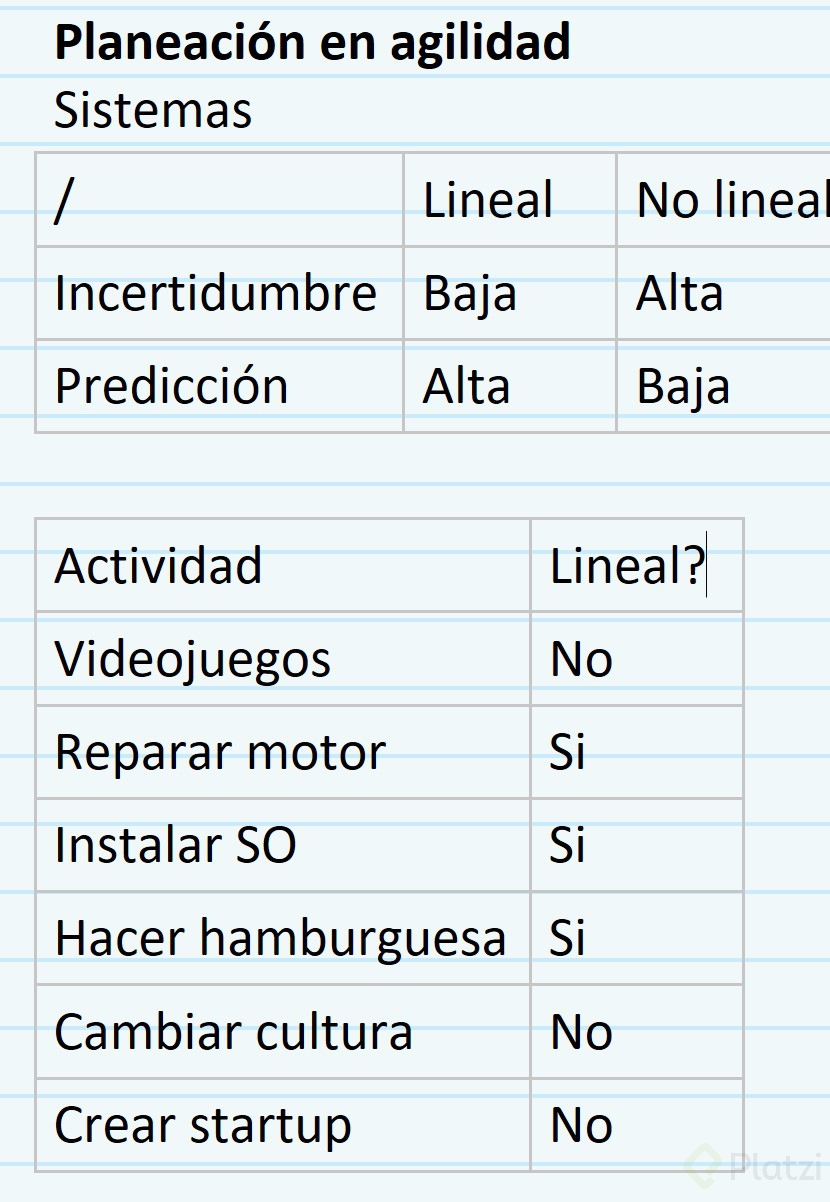Click the 'Instalar SO' activity cell
Screen dimensions: 830x1202
click(175, 845)
